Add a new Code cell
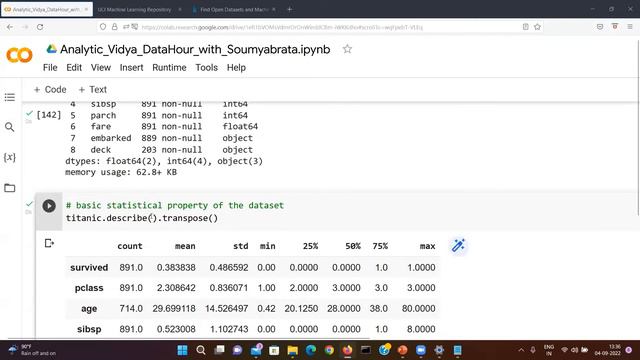The image size is (640, 360). [x=50, y=89]
